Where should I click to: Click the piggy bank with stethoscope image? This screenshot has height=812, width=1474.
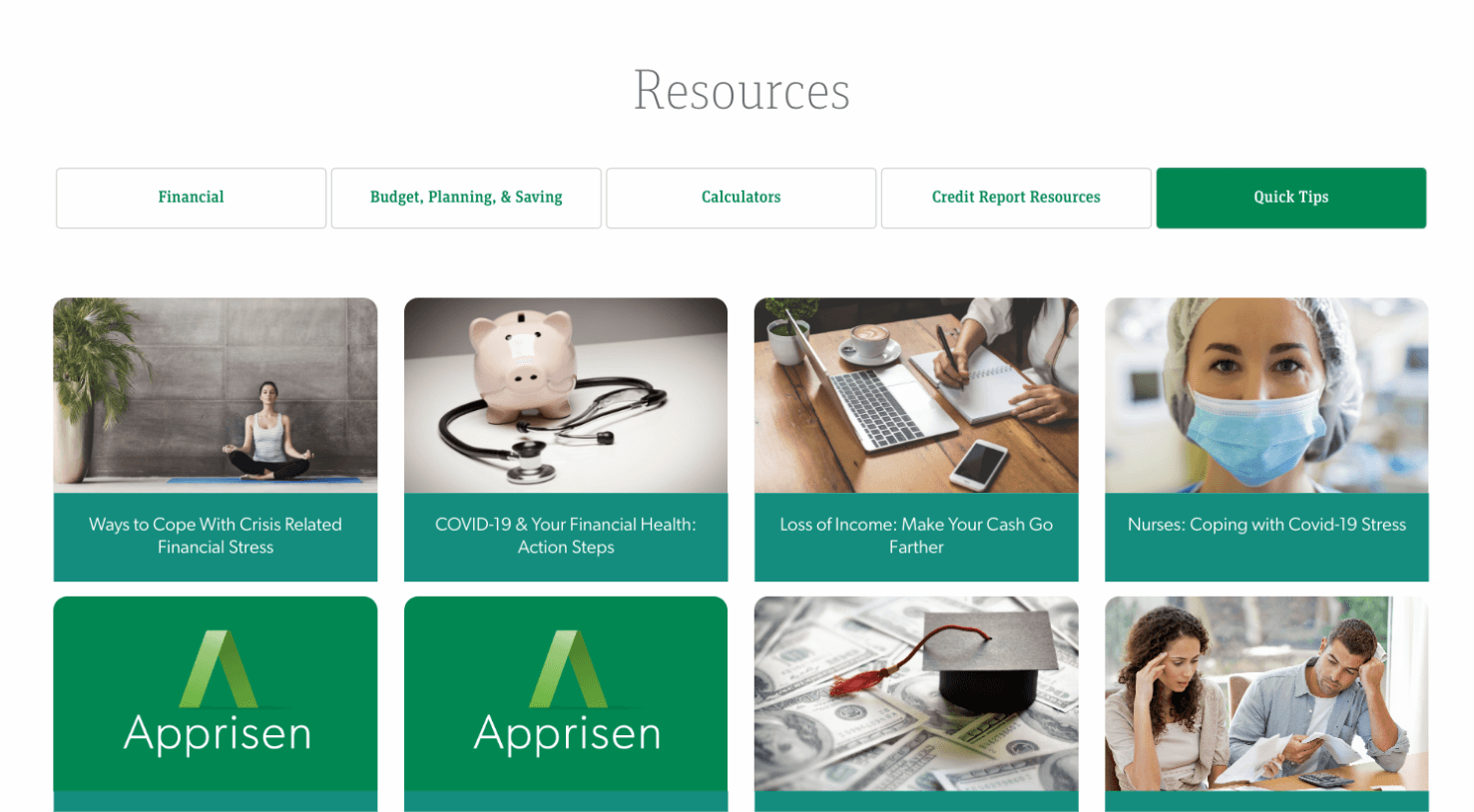[x=566, y=395]
